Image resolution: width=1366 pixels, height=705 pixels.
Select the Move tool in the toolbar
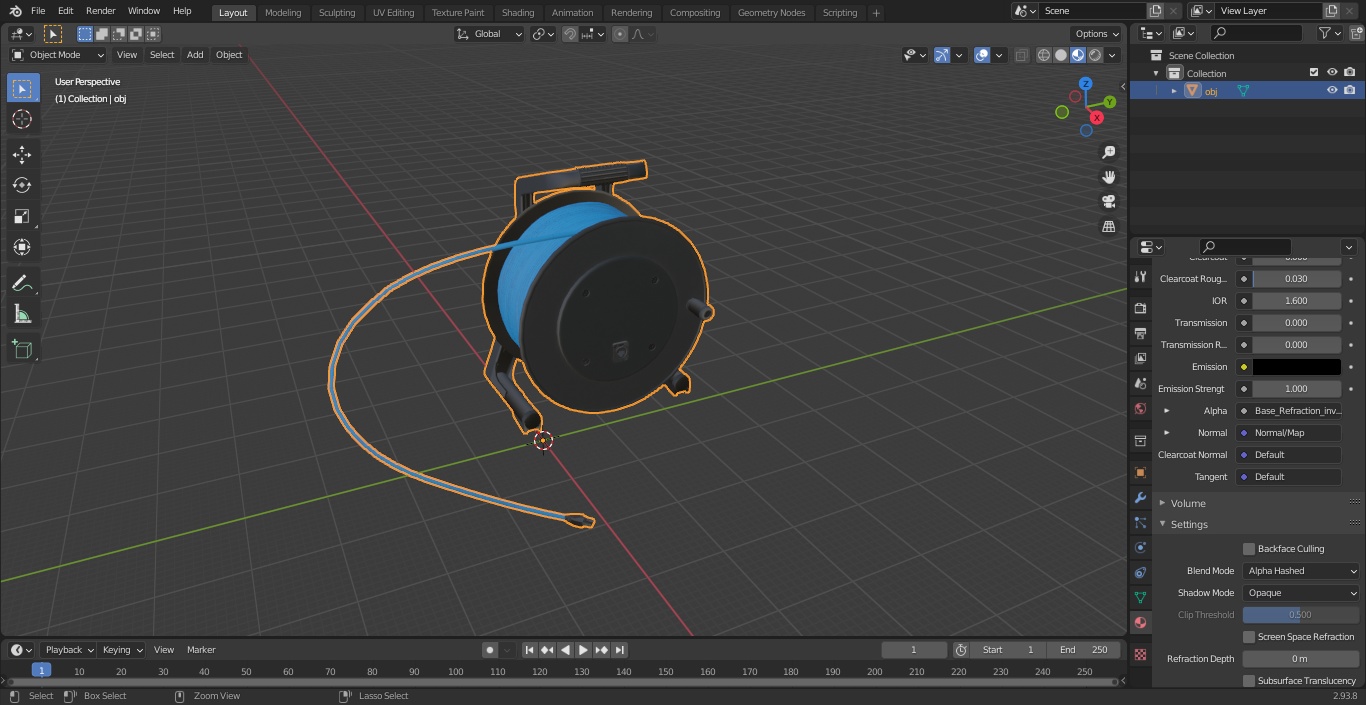22,154
